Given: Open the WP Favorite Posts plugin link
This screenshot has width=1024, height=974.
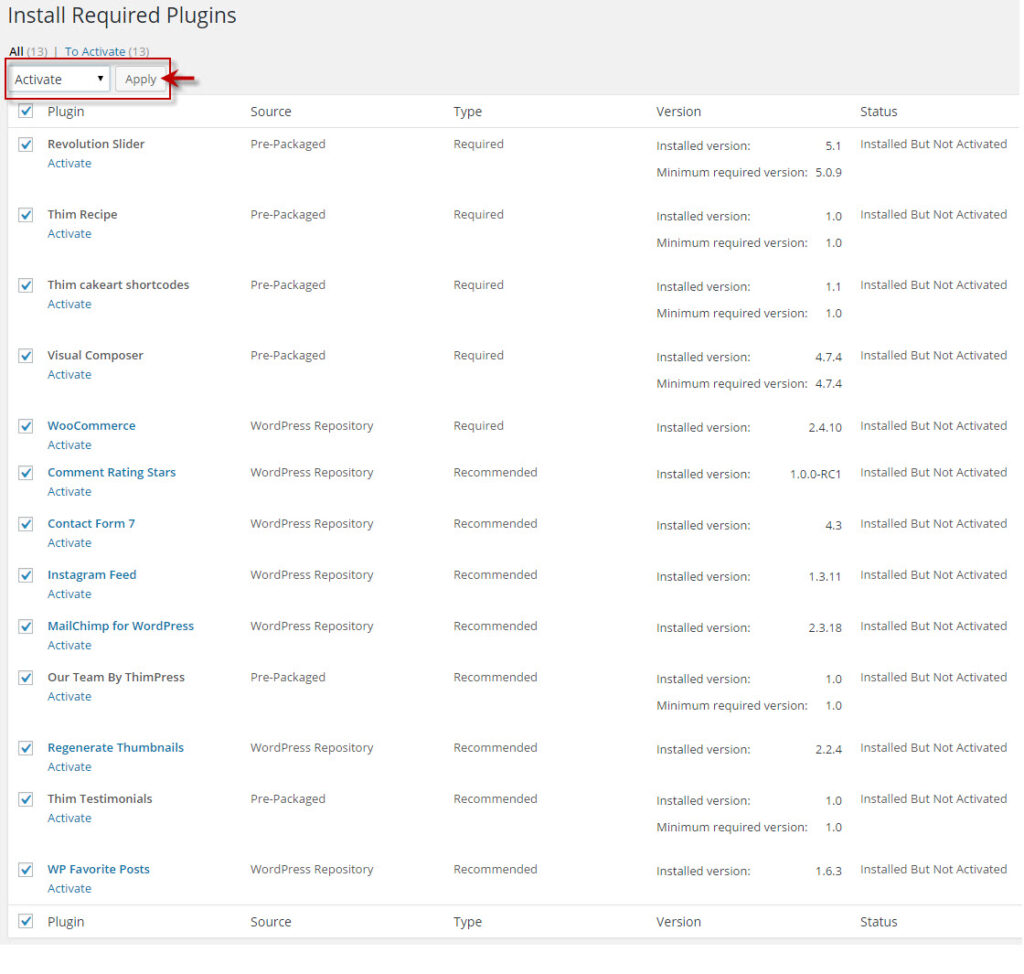Looking at the screenshot, I should 99,869.
